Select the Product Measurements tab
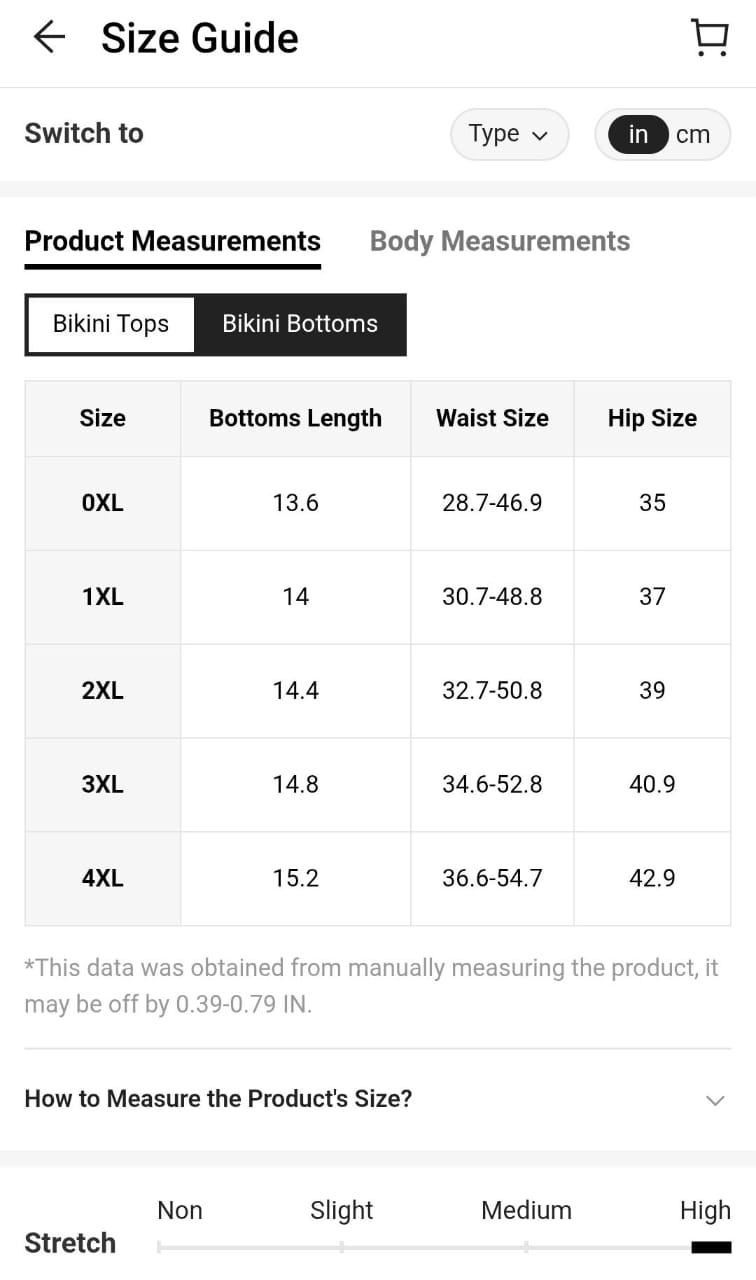 tap(172, 241)
